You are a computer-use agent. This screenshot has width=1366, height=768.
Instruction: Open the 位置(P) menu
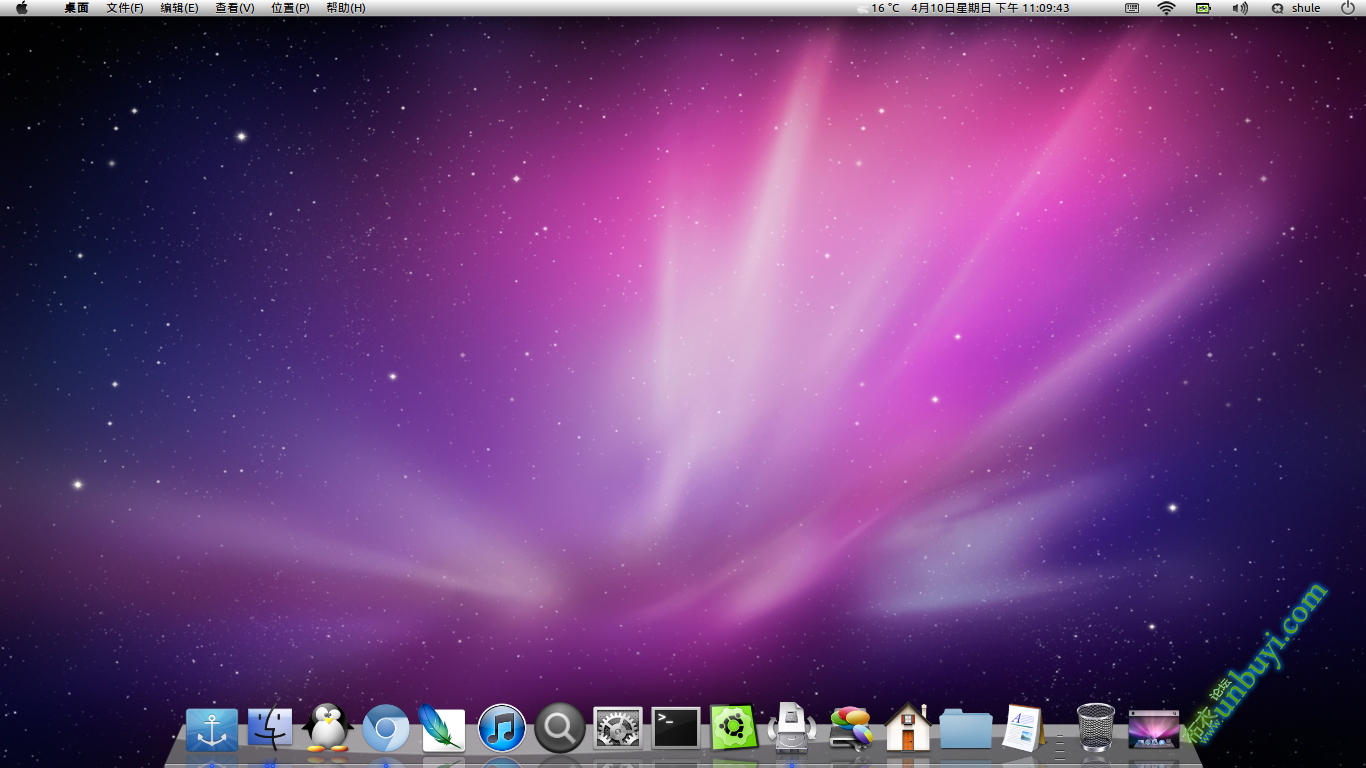click(290, 8)
